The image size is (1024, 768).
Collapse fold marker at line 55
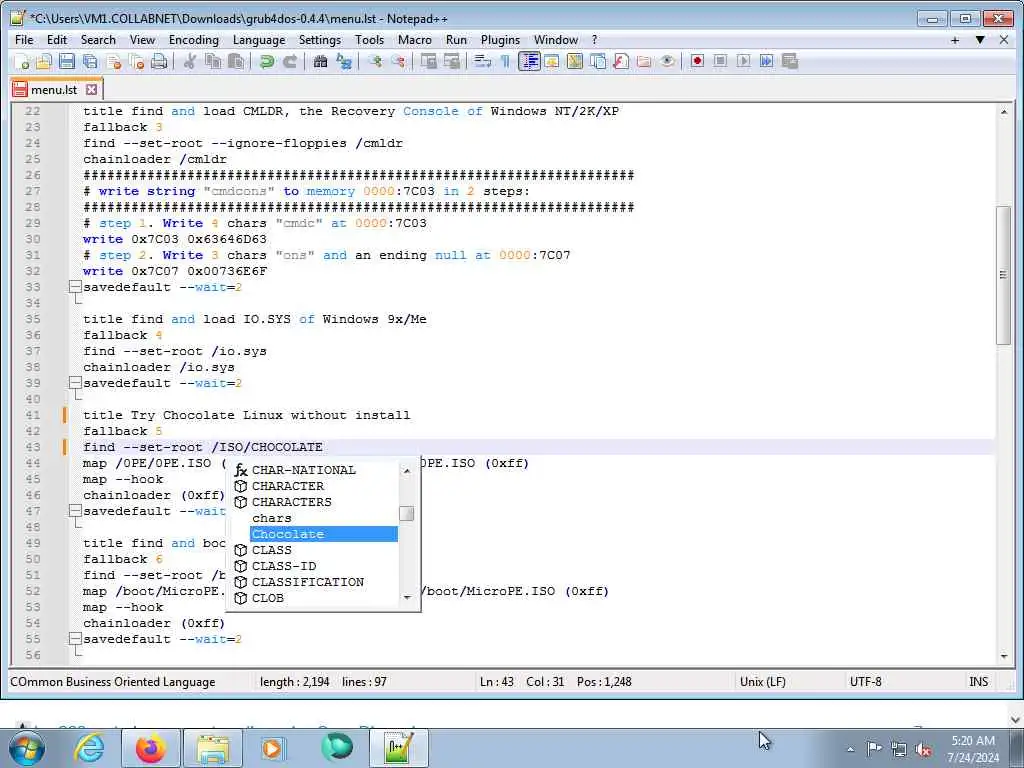[x=75, y=639]
